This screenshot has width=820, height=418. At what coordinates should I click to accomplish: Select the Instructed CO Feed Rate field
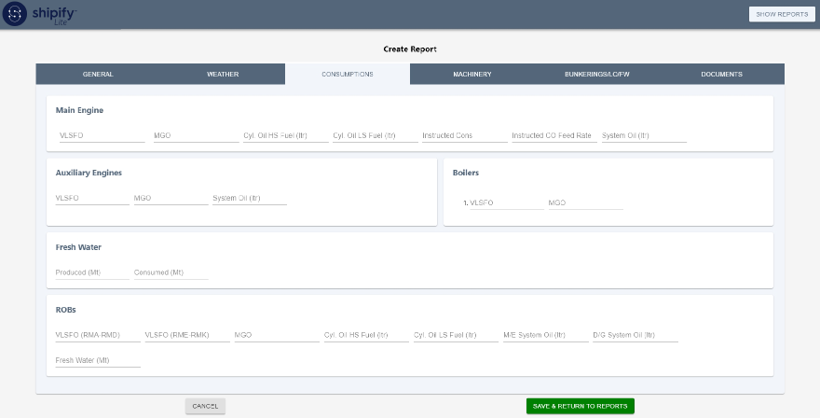coord(553,135)
